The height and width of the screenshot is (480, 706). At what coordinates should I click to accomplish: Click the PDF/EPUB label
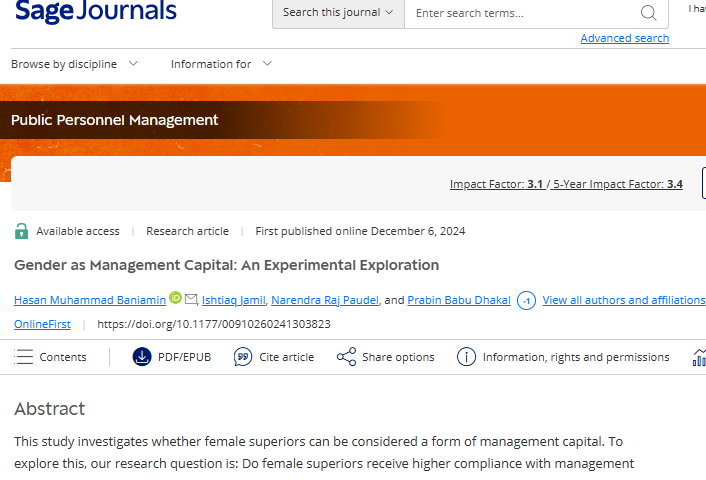click(185, 357)
